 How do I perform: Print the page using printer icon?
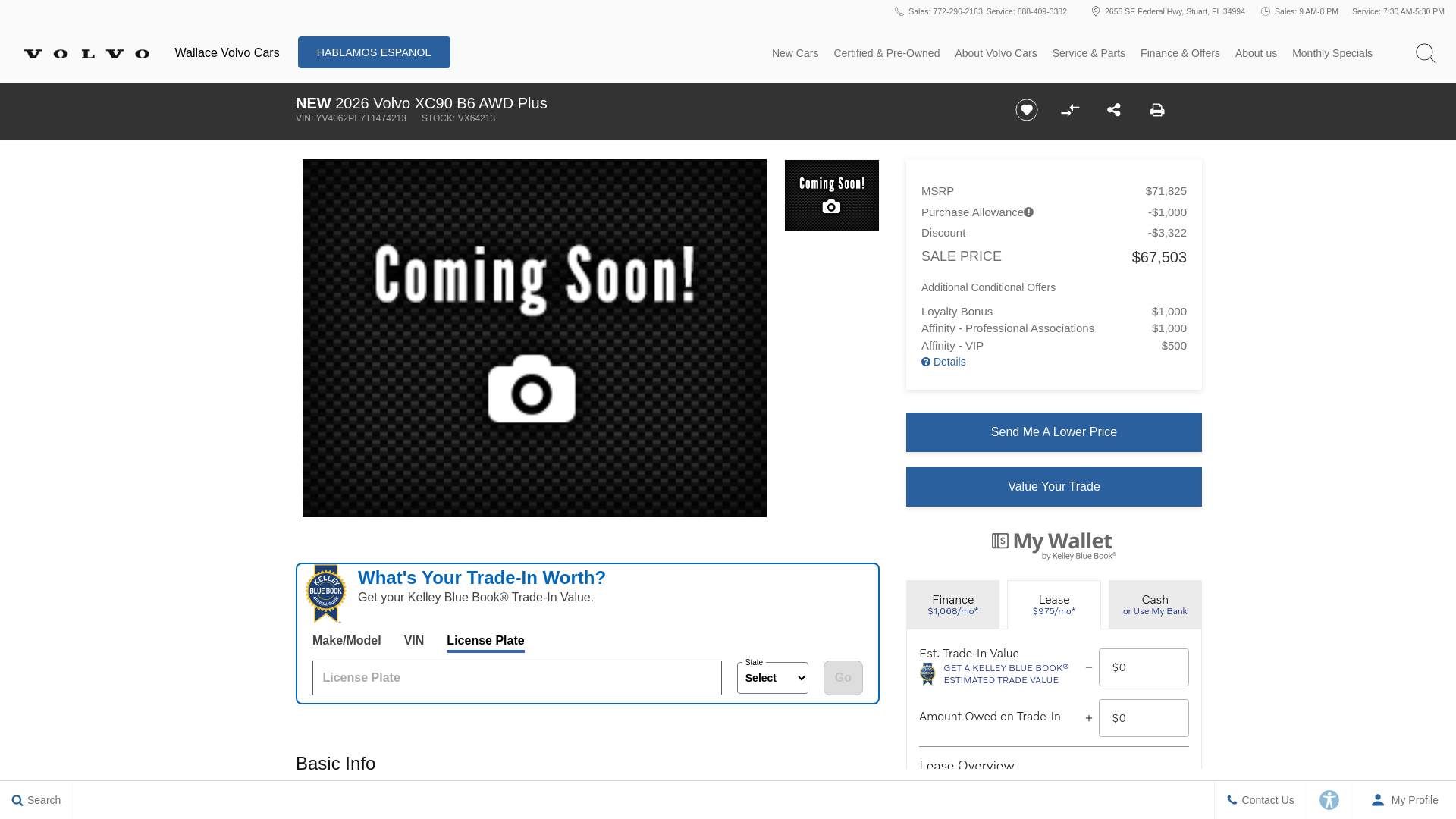click(x=1157, y=110)
